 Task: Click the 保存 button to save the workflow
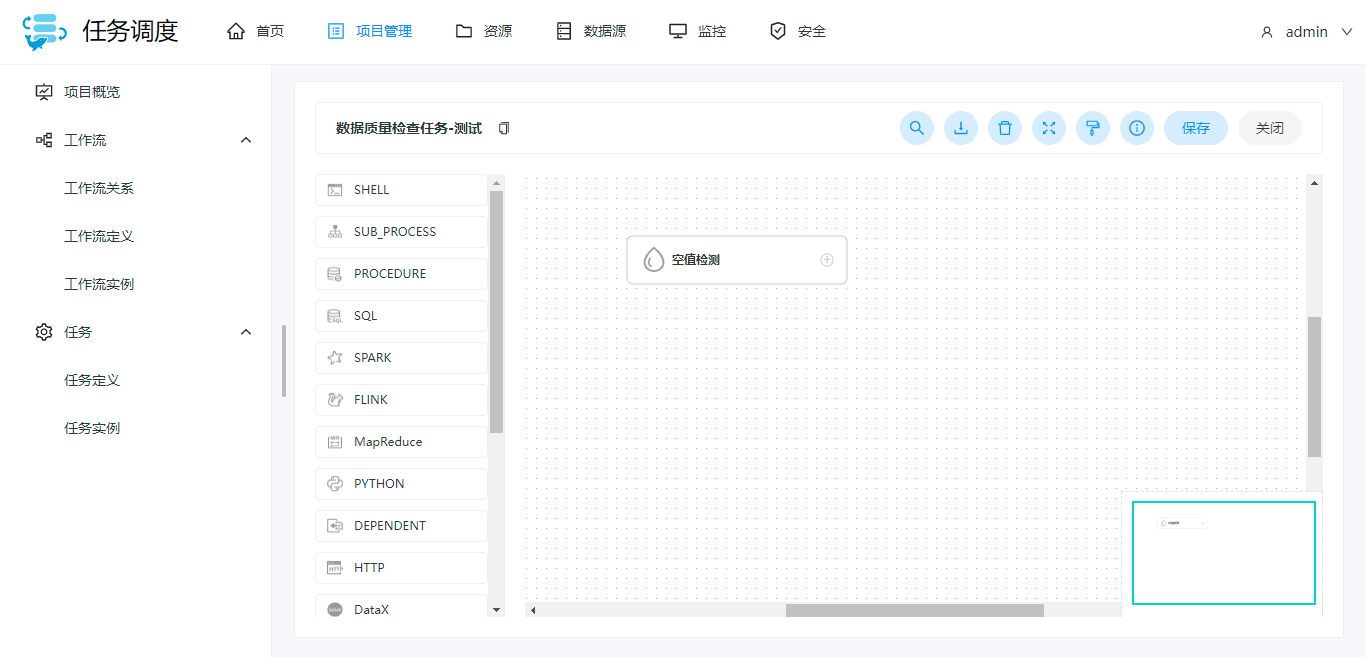point(1196,128)
